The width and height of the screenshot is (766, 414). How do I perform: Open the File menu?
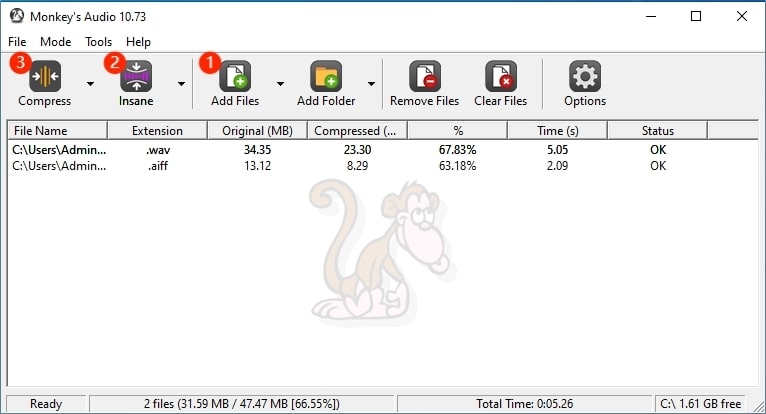pos(17,42)
